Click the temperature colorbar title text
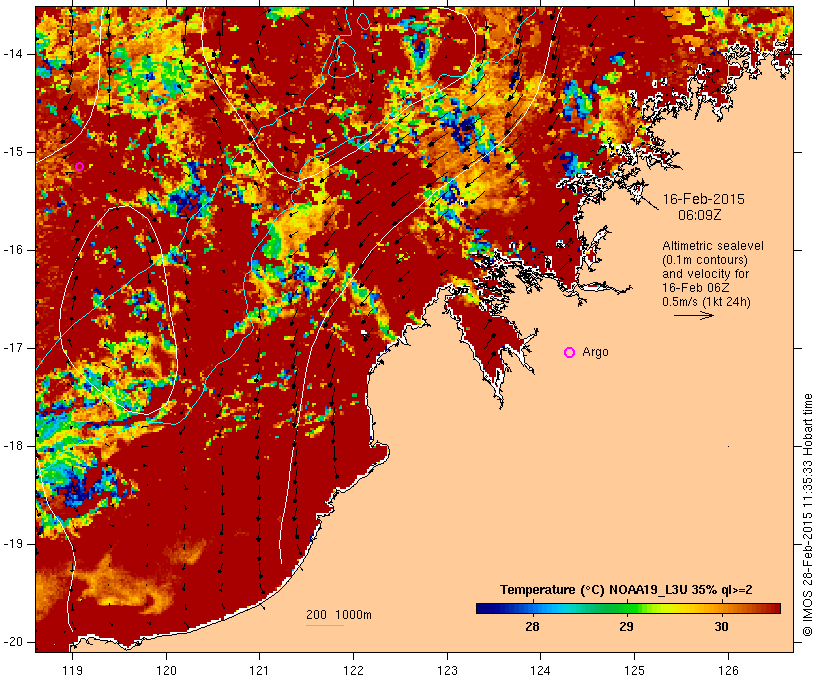 (626, 590)
